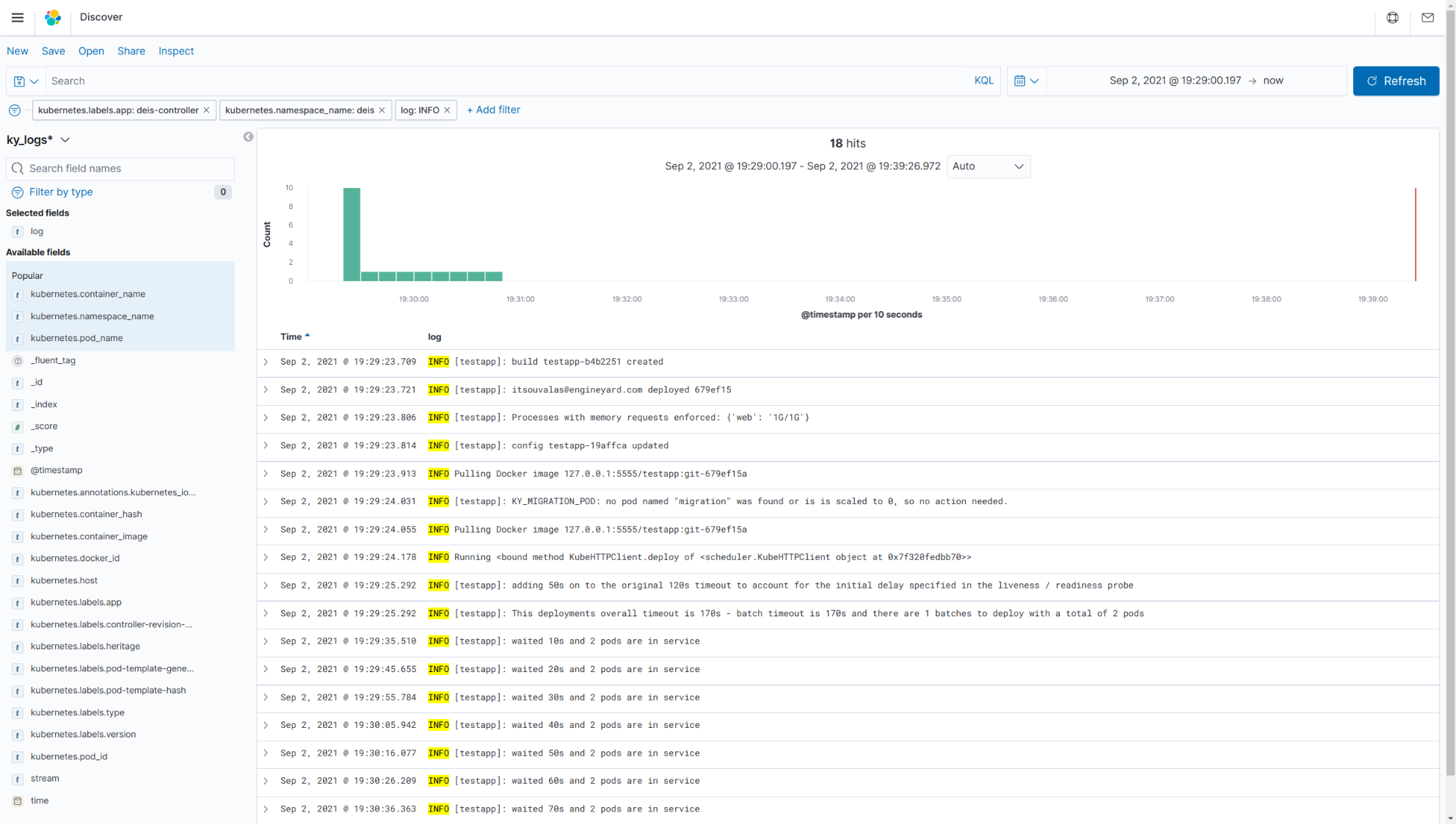Click the Add filter link

pos(493,110)
